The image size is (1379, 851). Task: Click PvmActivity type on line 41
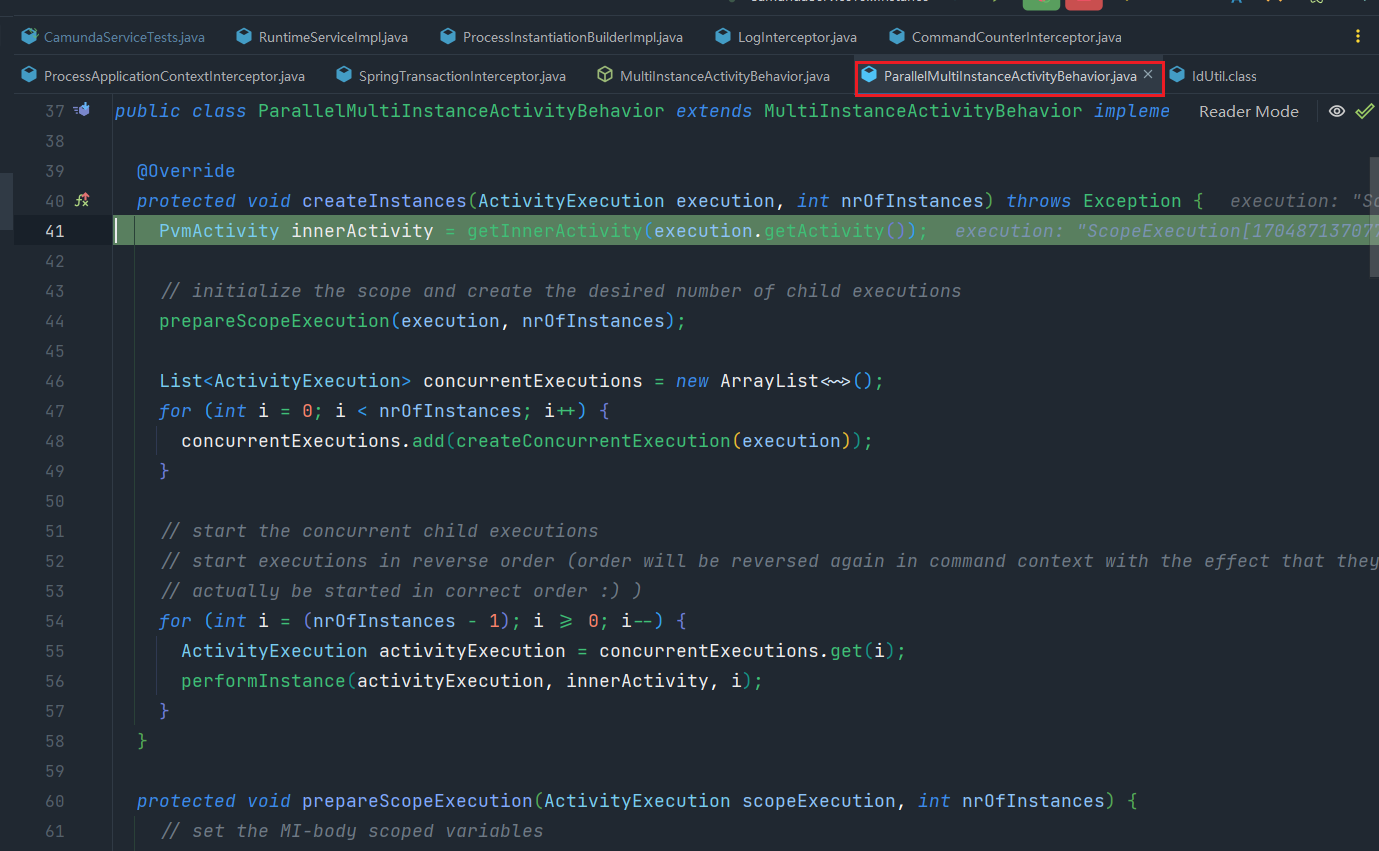coord(219,231)
